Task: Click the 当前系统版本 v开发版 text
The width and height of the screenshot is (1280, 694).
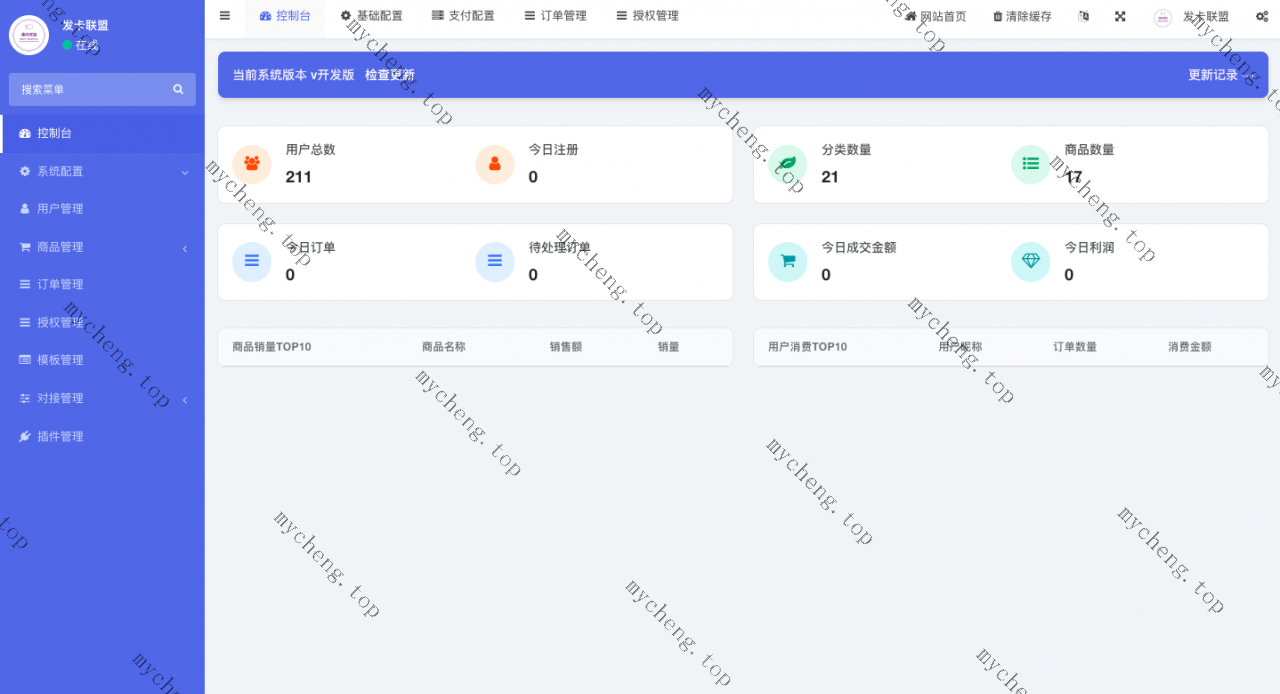Action: click(294, 75)
